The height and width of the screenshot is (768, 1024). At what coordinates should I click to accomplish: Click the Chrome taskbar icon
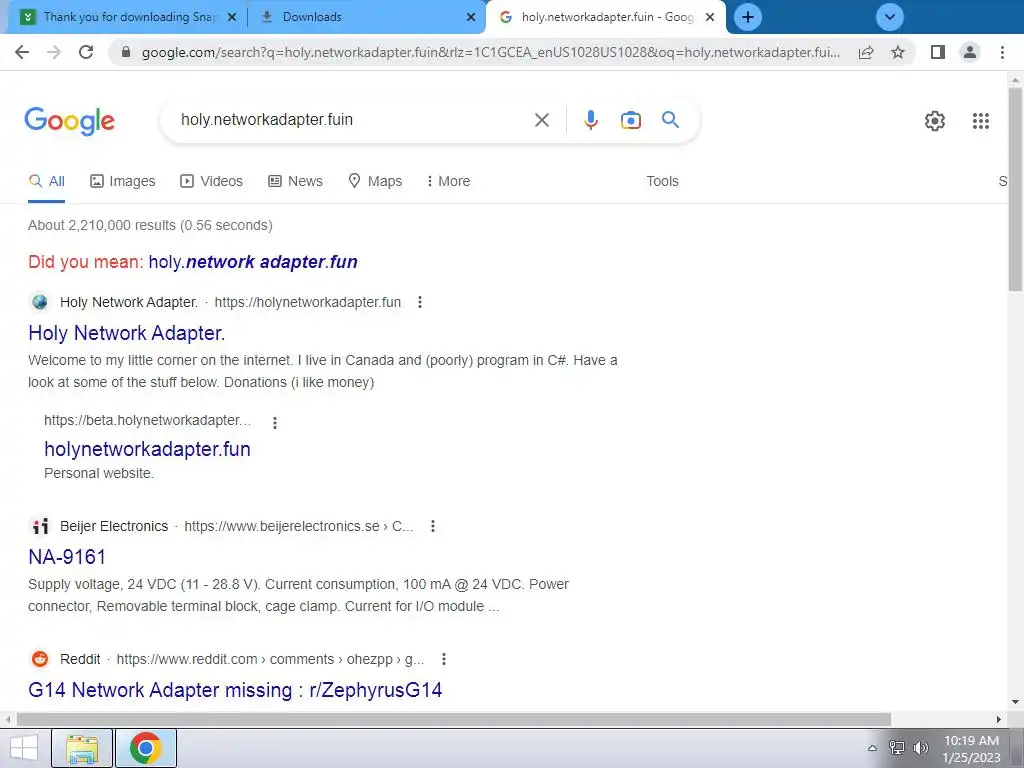(146, 748)
